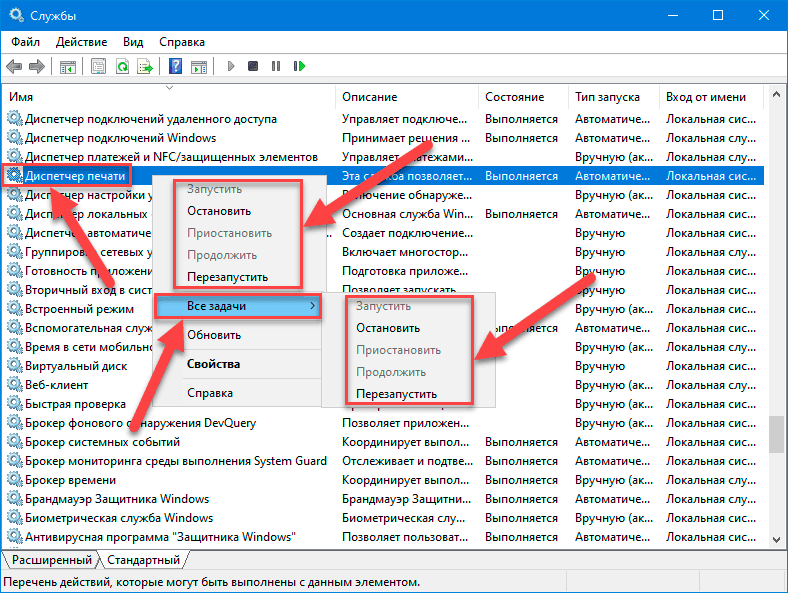
Task: Click the Stop service toolbar button
Action: [x=253, y=67]
